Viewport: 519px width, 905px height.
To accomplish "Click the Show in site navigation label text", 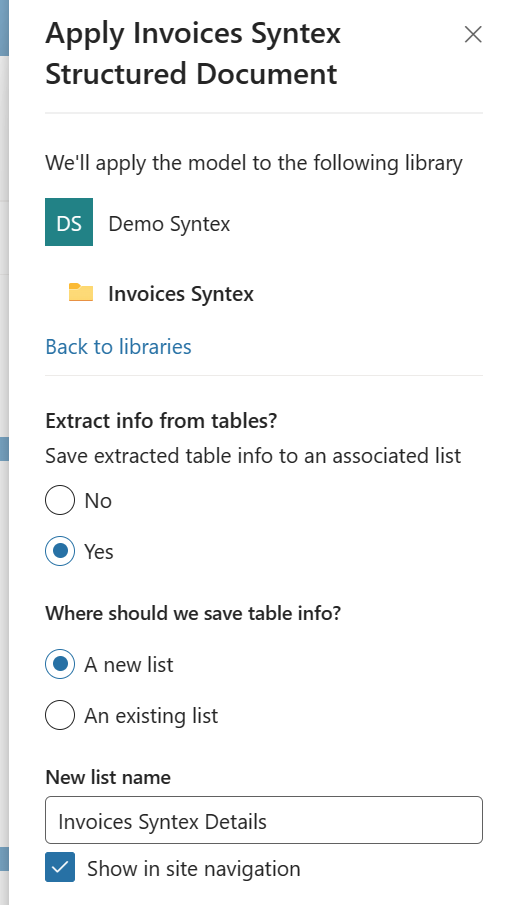I will [193, 868].
